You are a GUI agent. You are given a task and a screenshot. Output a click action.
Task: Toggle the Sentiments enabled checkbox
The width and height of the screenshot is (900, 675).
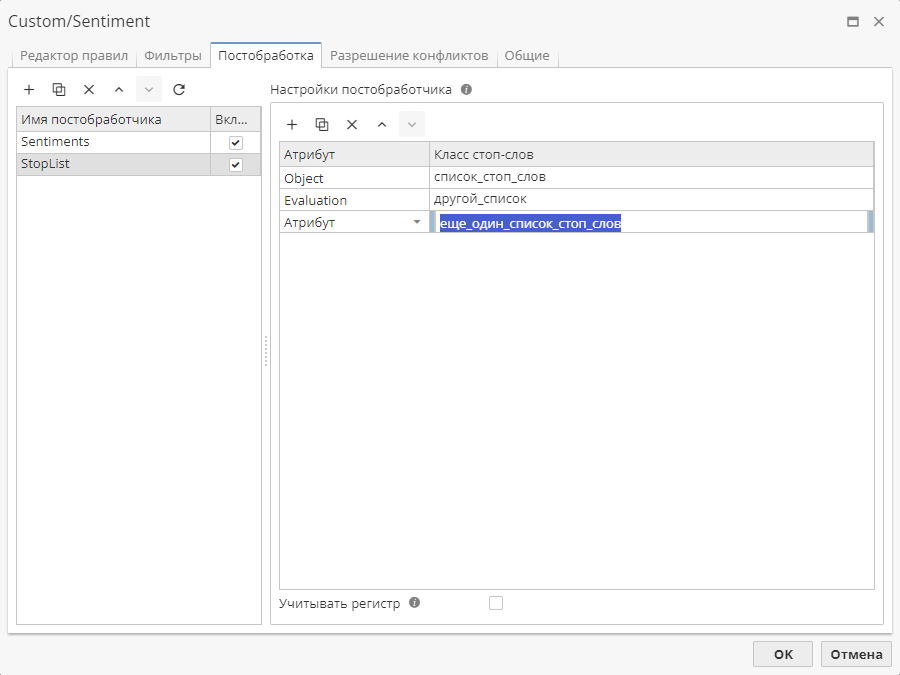(x=235, y=142)
